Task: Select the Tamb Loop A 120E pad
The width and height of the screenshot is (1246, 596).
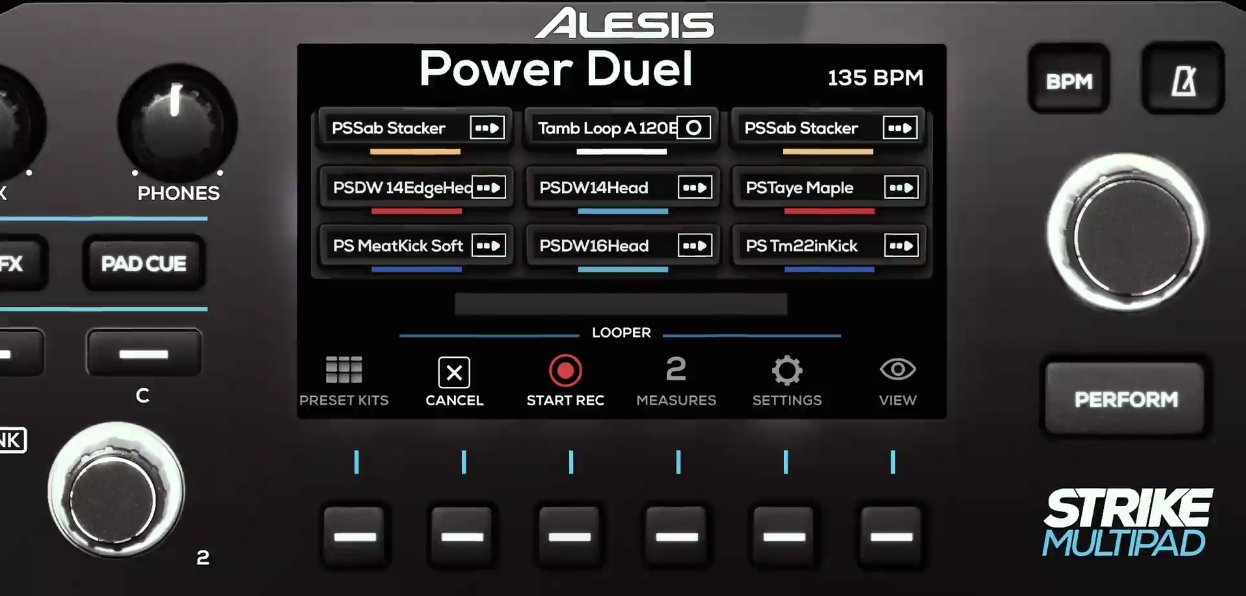Action: coord(622,128)
